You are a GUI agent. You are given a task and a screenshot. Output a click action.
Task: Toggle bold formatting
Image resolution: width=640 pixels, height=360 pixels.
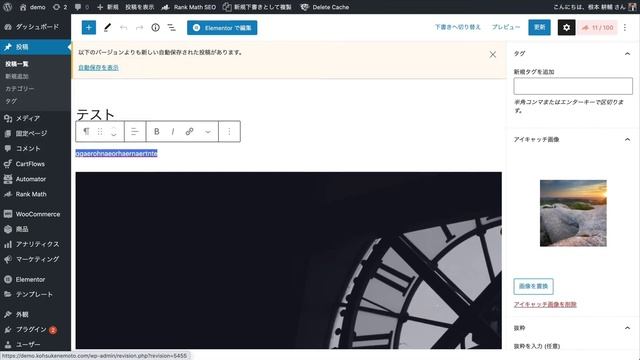[156, 131]
